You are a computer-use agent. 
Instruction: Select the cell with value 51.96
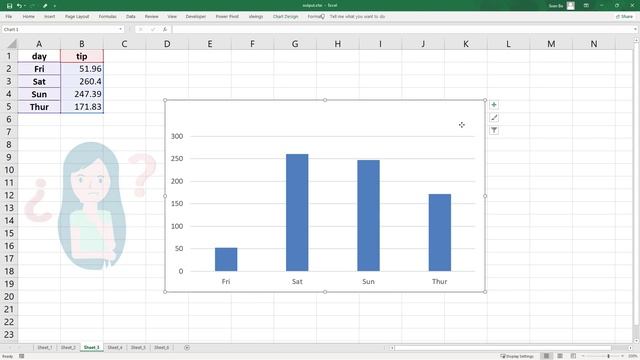click(82, 69)
